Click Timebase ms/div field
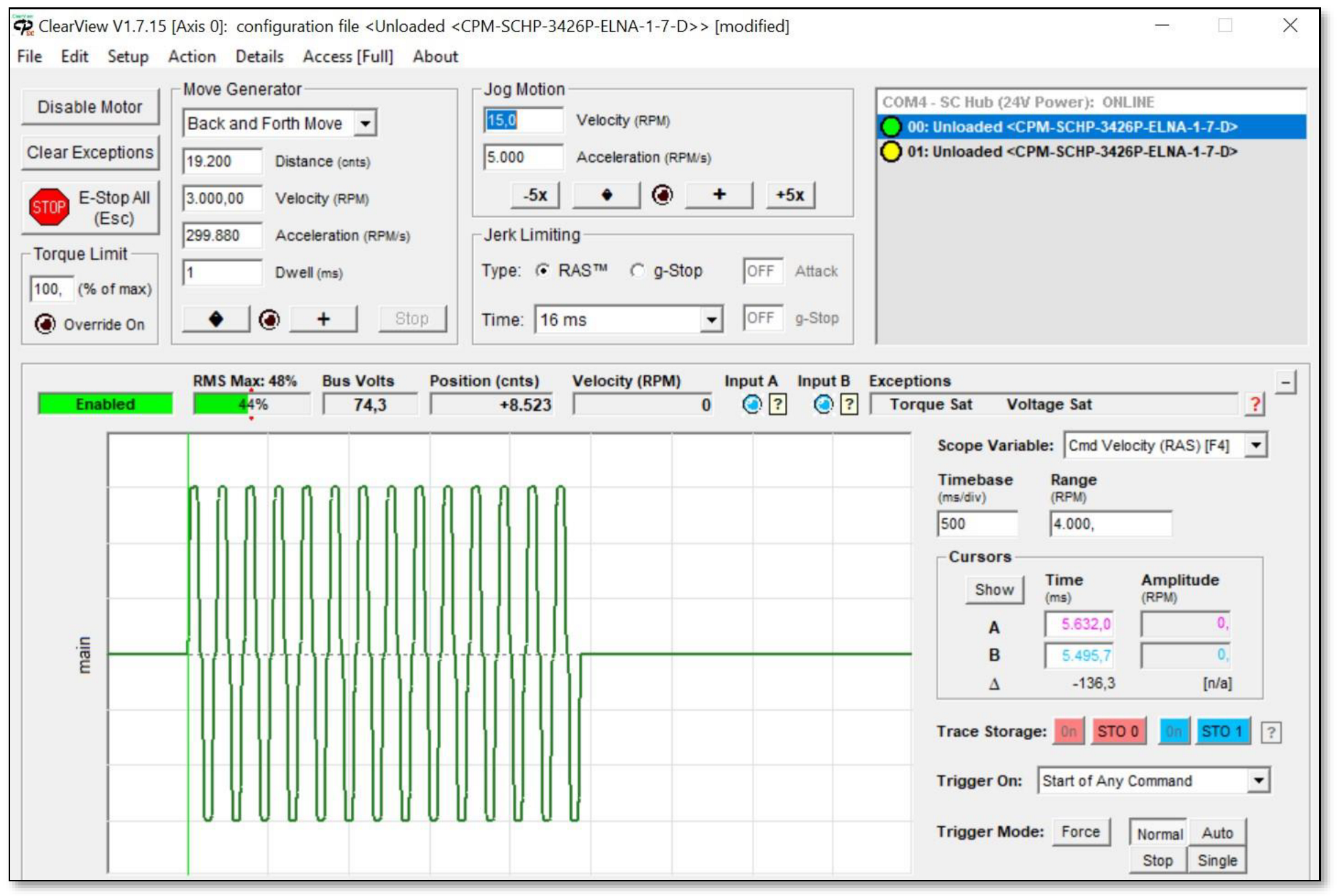This screenshot has height=896, width=1337. [x=978, y=524]
